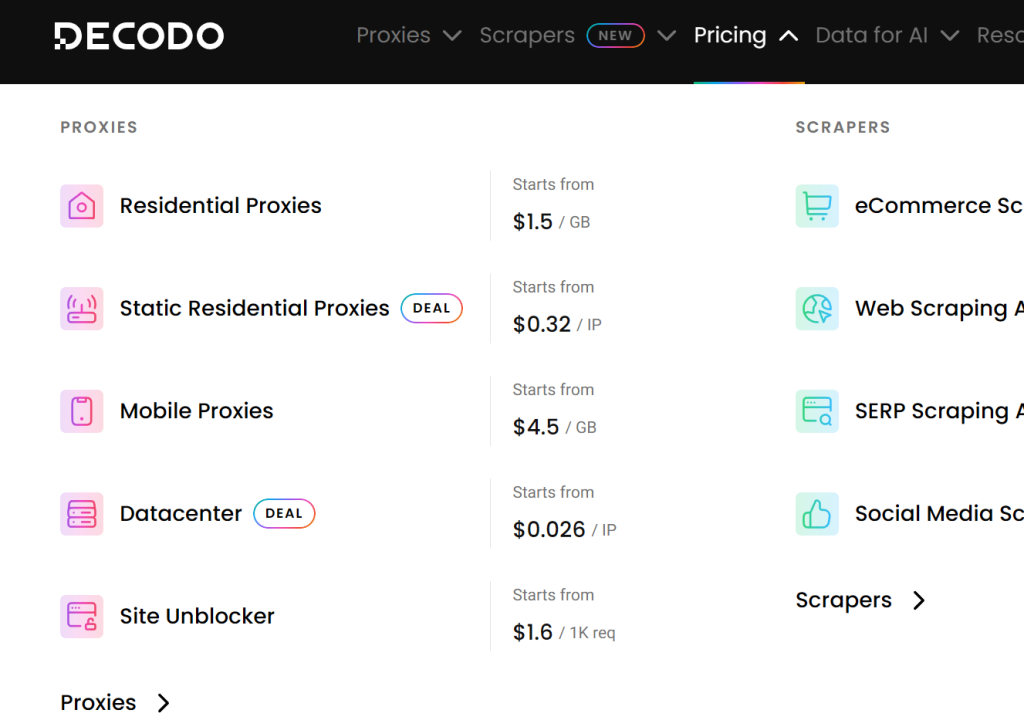Click the eCommerce shopping cart icon
Image resolution: width=1024 pixels, height=720 pixels.
[817, 206]
